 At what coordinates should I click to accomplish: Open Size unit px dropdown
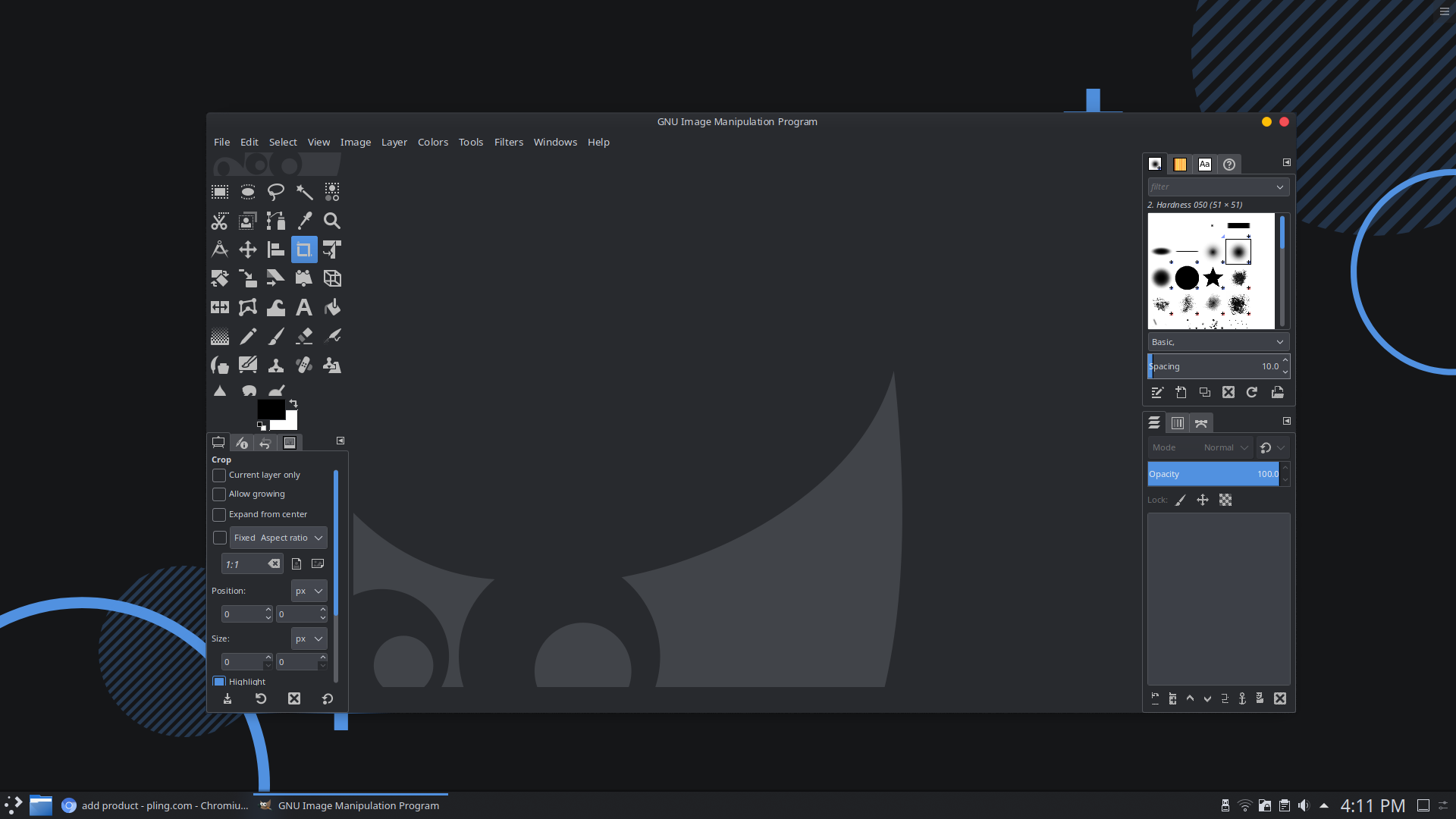[x=309, y=639]
